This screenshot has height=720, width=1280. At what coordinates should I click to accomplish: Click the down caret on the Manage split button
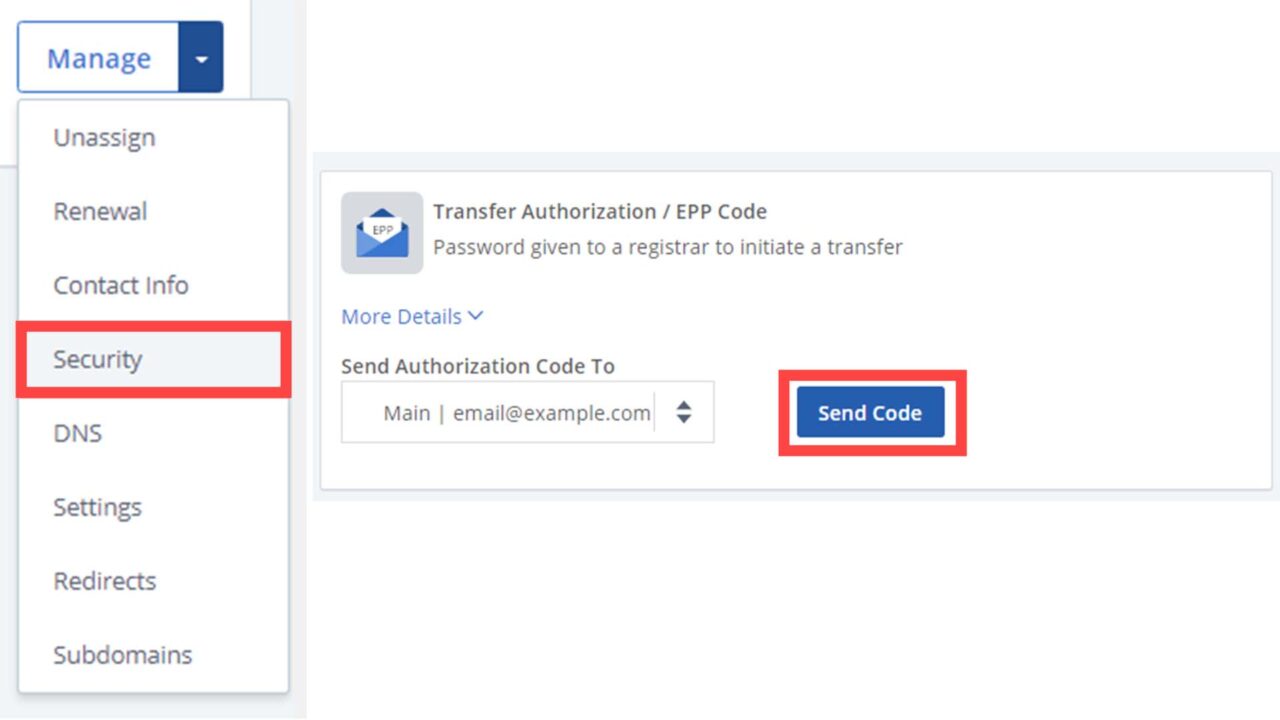click(x=201, y=57)
